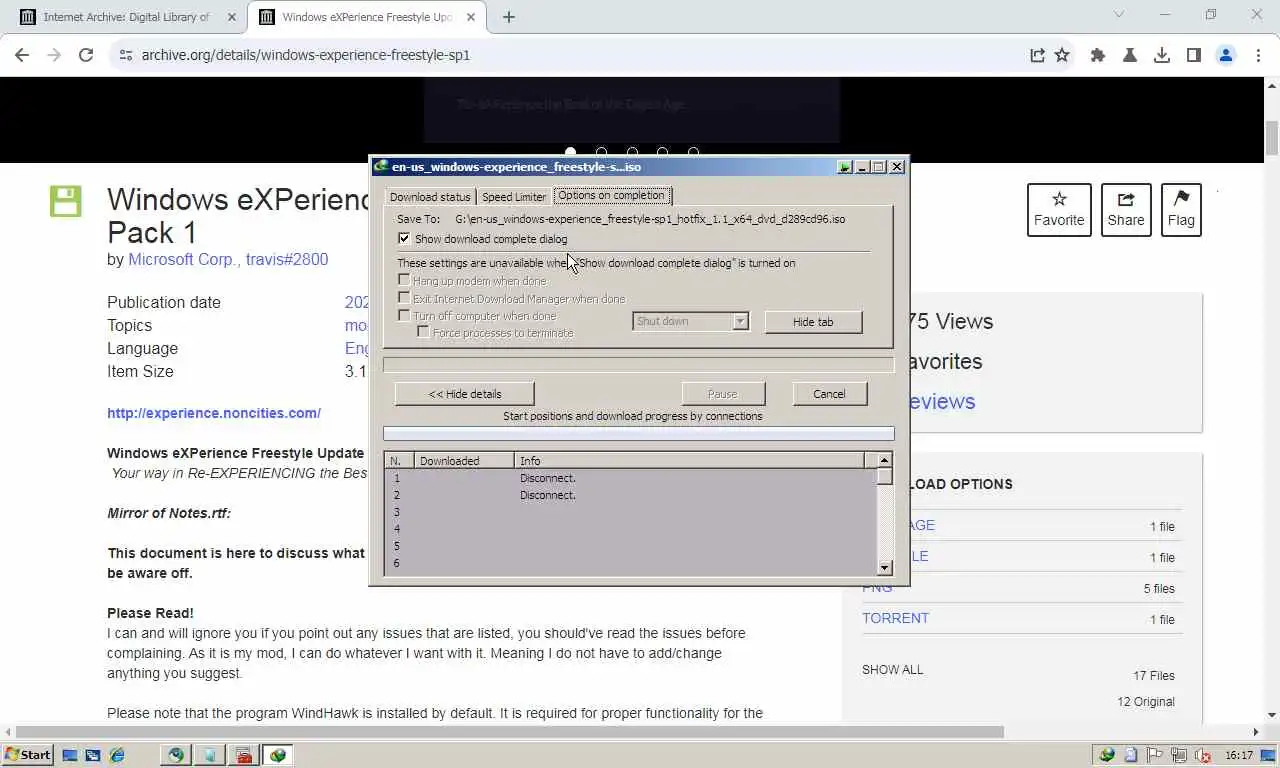Open the Shut down dropdown
The height and width of the screenshot is (768, 1280).
click(691, 321)
